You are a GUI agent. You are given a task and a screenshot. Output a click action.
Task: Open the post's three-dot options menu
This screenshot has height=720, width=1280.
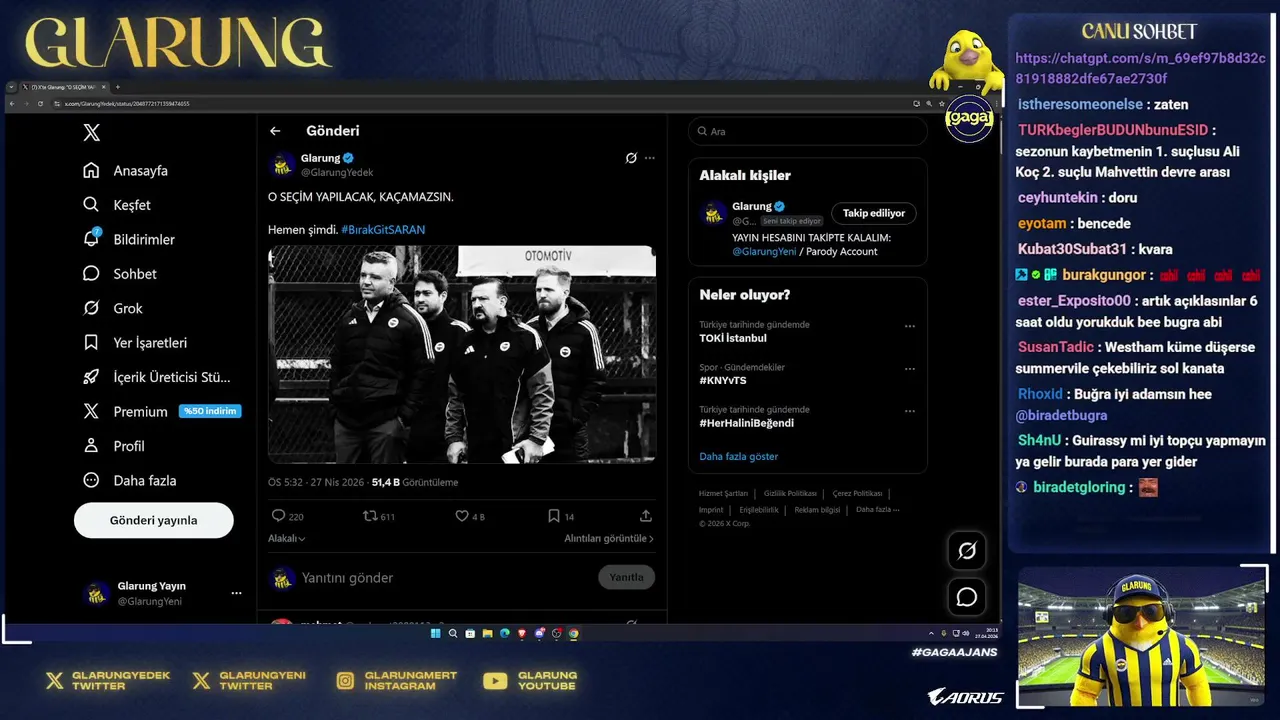[650, 158]
